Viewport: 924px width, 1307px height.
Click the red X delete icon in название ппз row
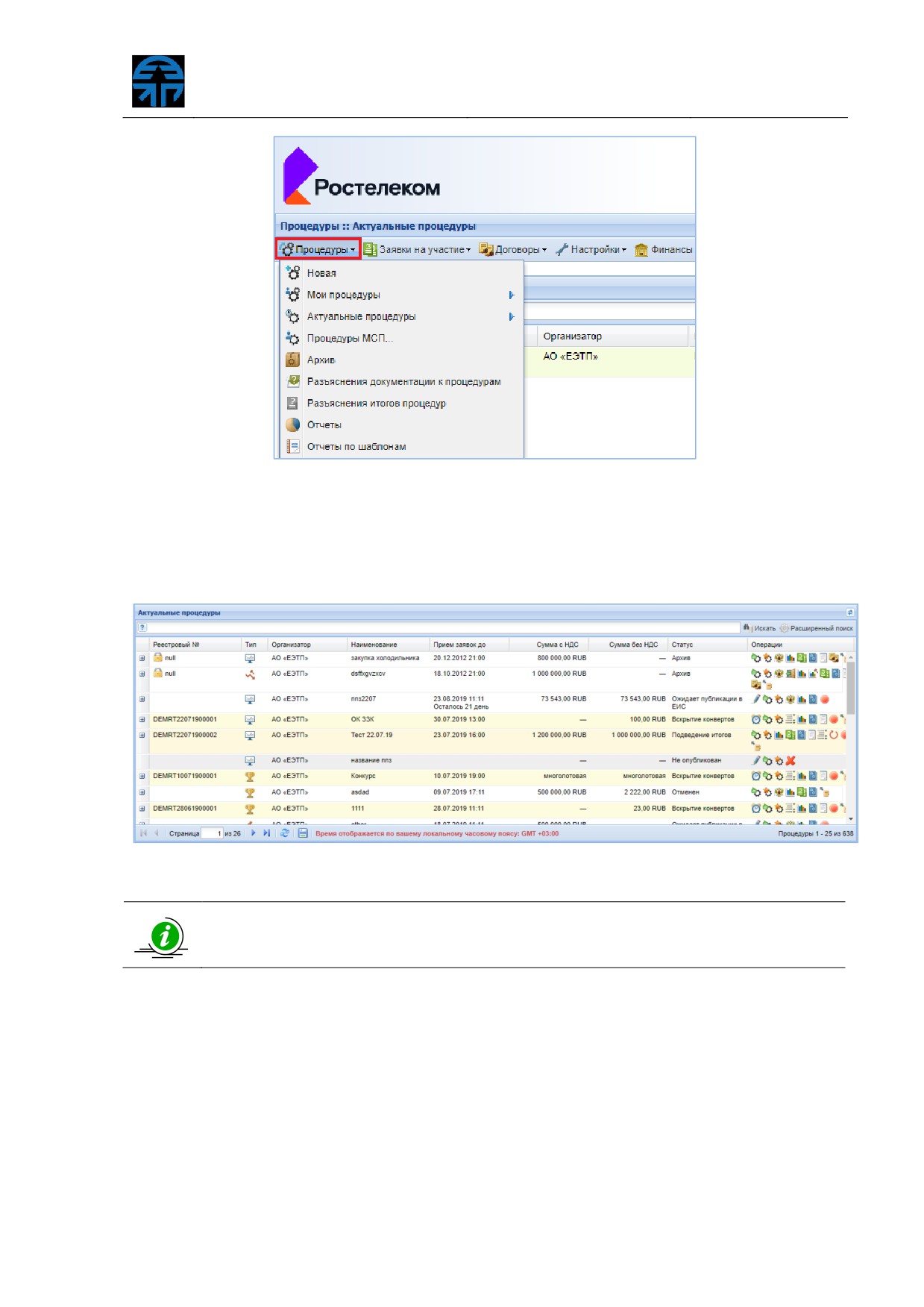click(x=791, y=761)
